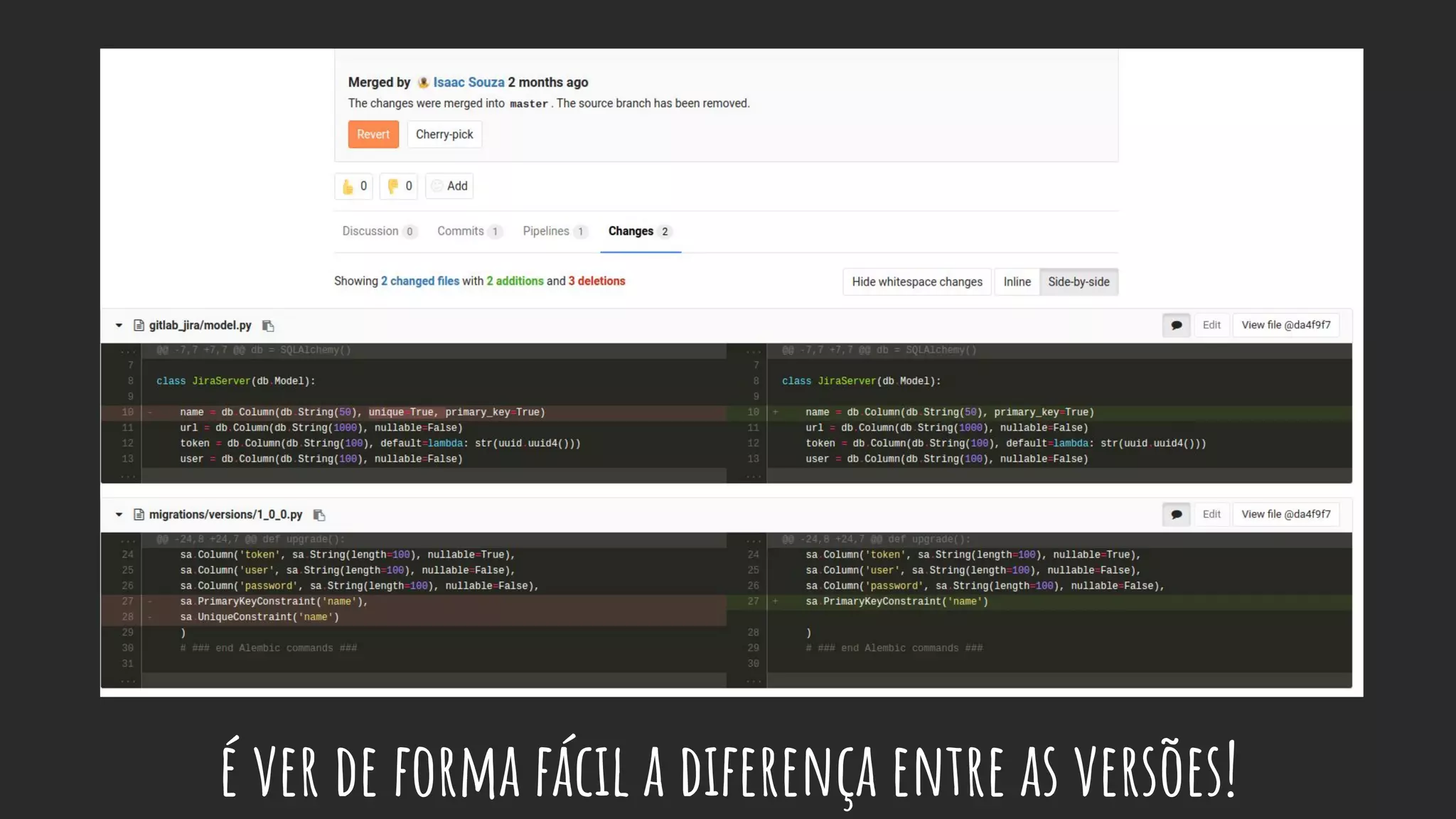Copy gitlab_jira/model.py file path
Viewport: 1456px width, 819px height.
[268, 326]
